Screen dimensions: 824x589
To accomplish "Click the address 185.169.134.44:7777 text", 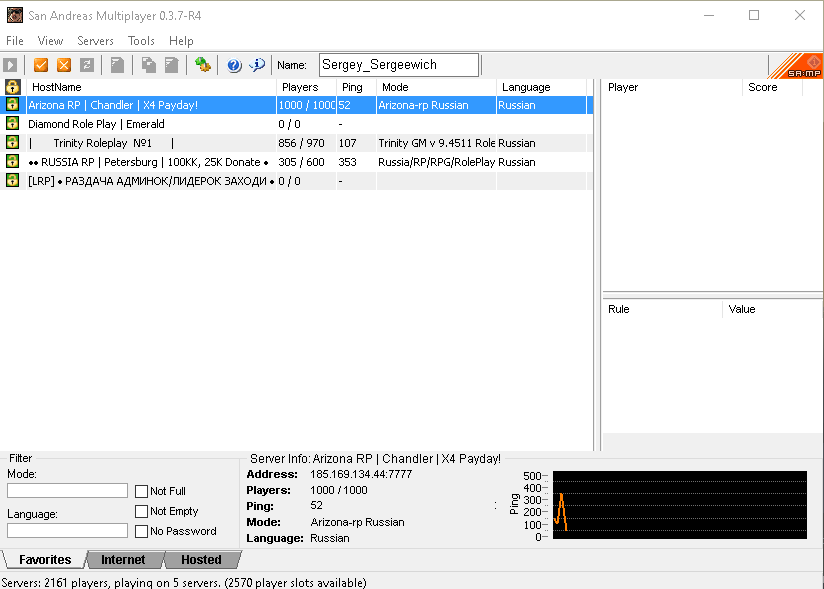I will pos(361,474).
